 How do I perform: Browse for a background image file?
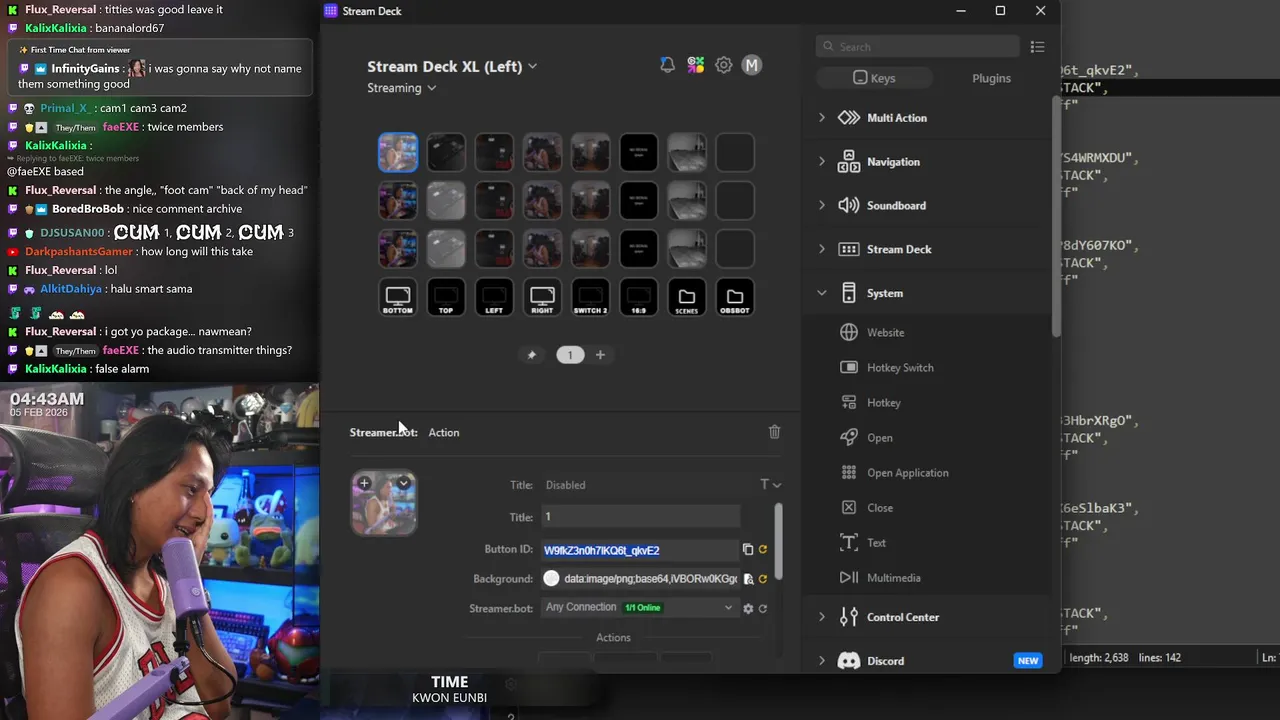748,579
